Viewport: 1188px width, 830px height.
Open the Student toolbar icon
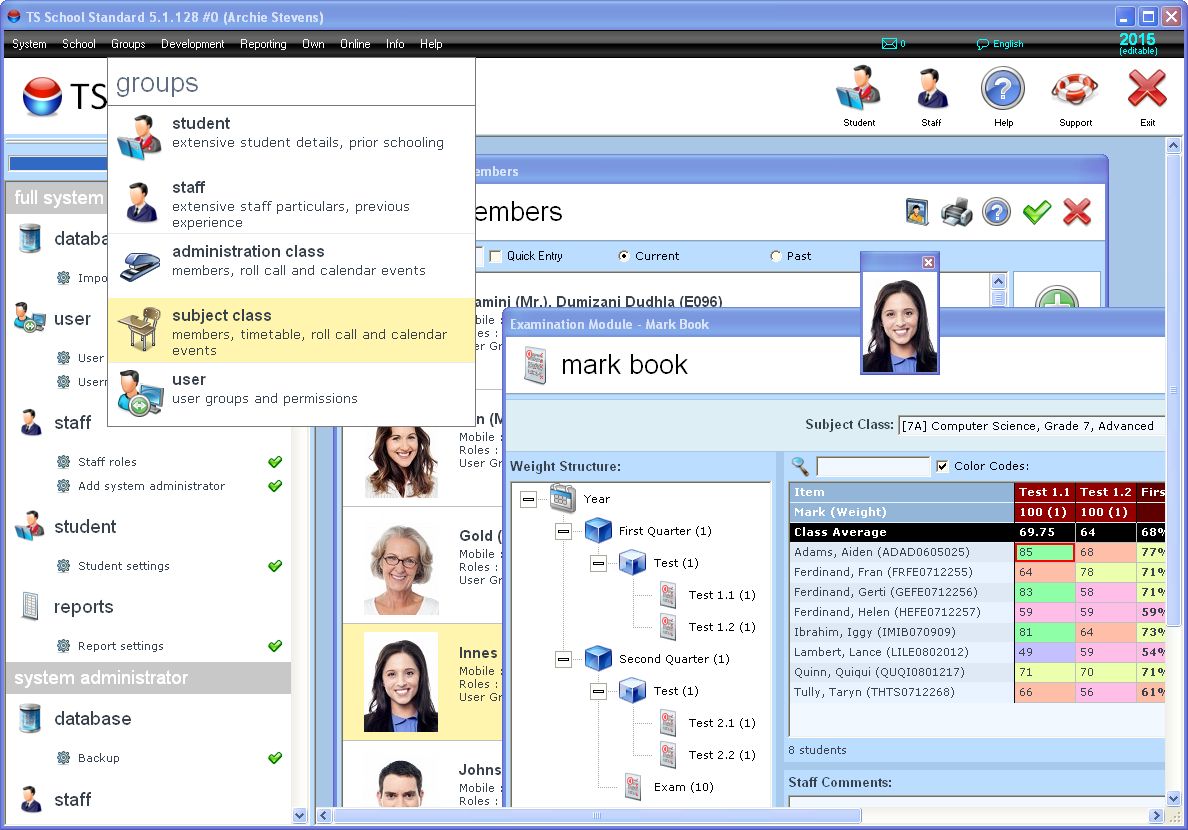(858, 94)
